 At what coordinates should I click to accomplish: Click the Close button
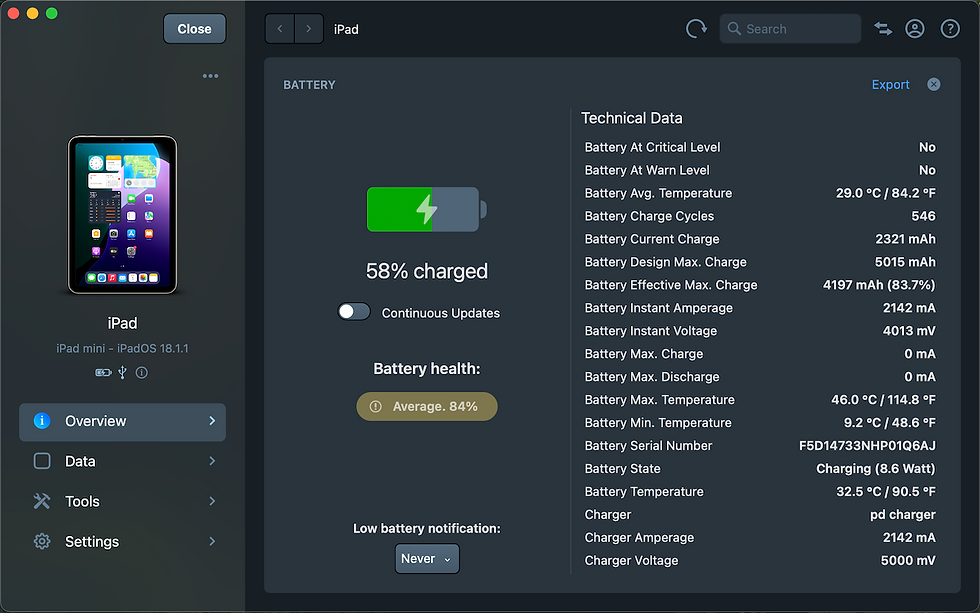pyautogui.click(x=194, y=29)
